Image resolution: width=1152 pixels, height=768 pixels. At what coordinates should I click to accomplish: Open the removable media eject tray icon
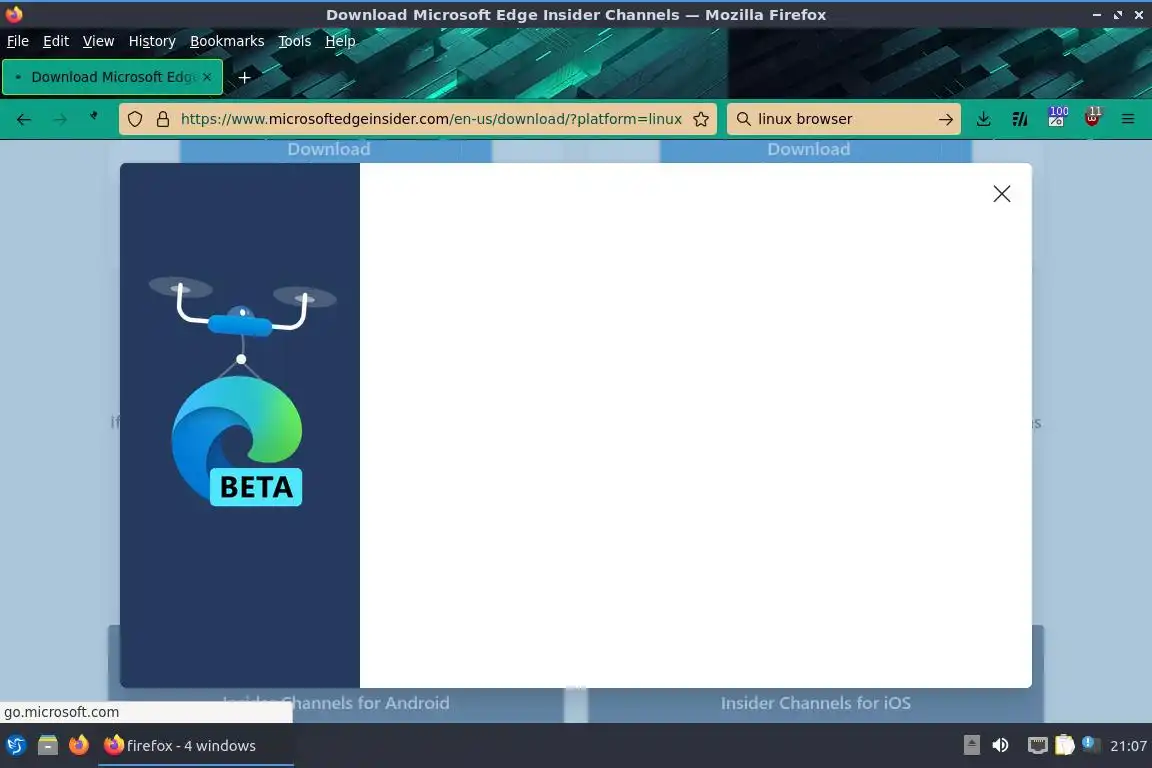coord(971,745)
